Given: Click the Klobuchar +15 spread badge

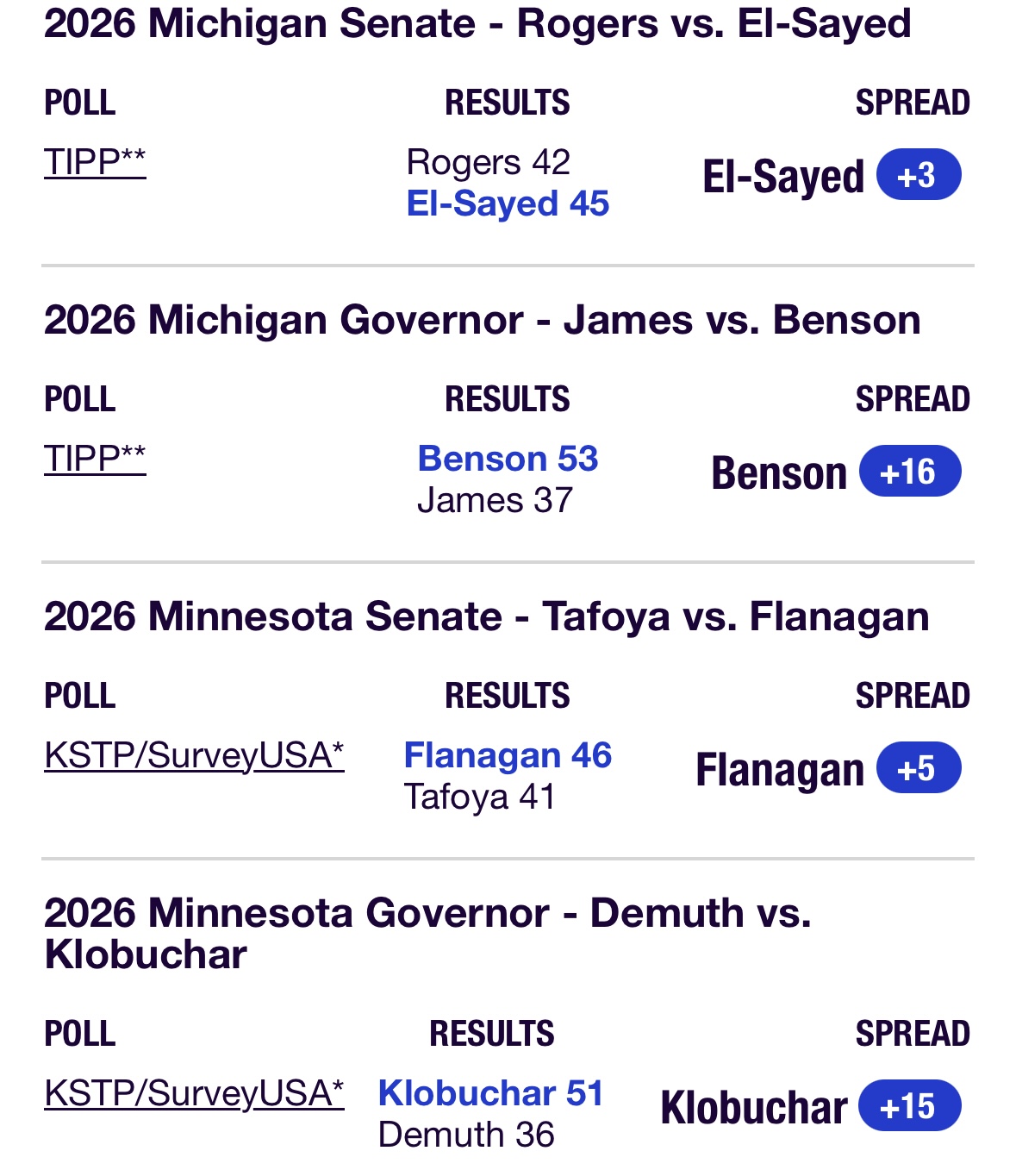Looking at the screenshot, I should [910, 1106].
